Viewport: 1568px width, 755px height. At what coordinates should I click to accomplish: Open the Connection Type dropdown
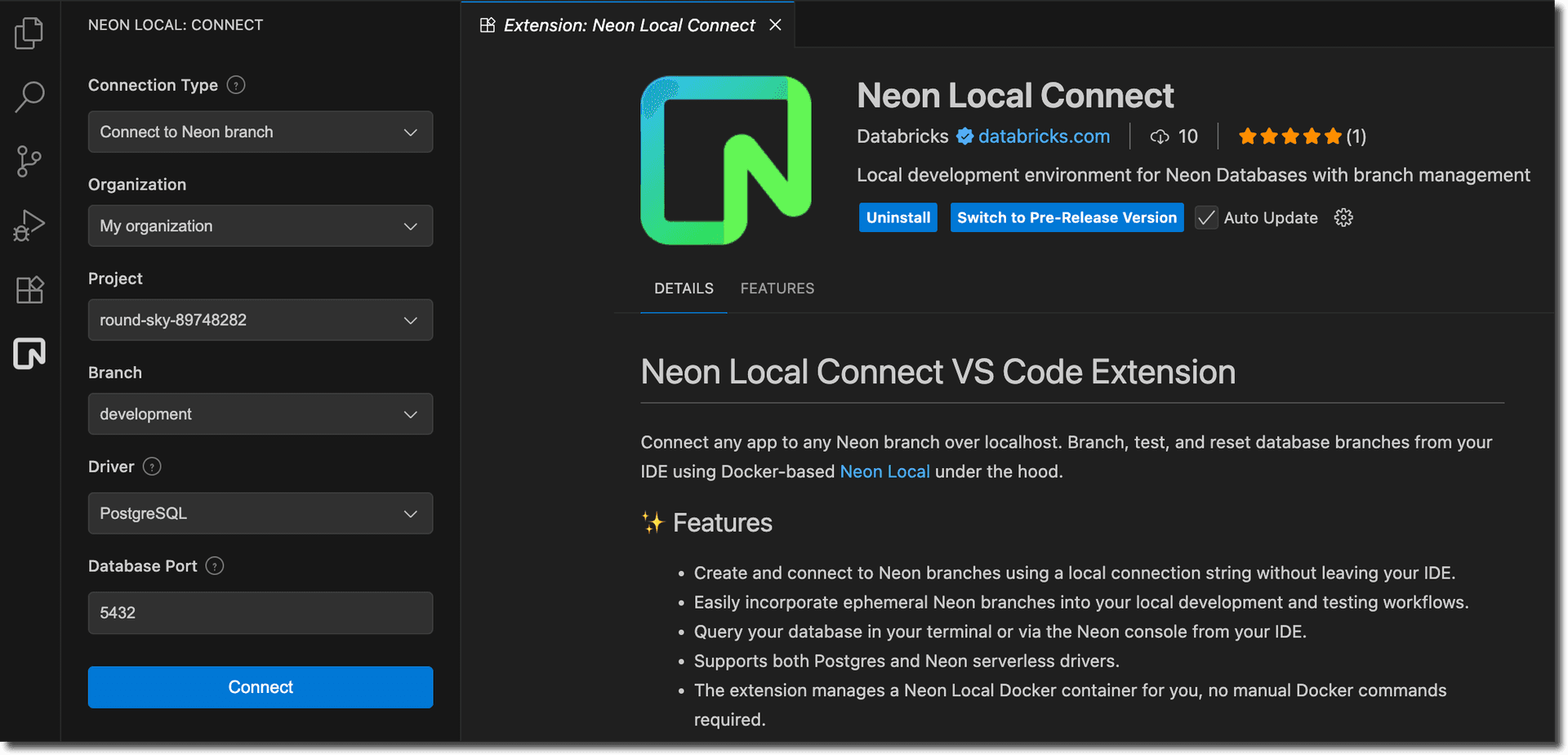click(x=260, y=132)
